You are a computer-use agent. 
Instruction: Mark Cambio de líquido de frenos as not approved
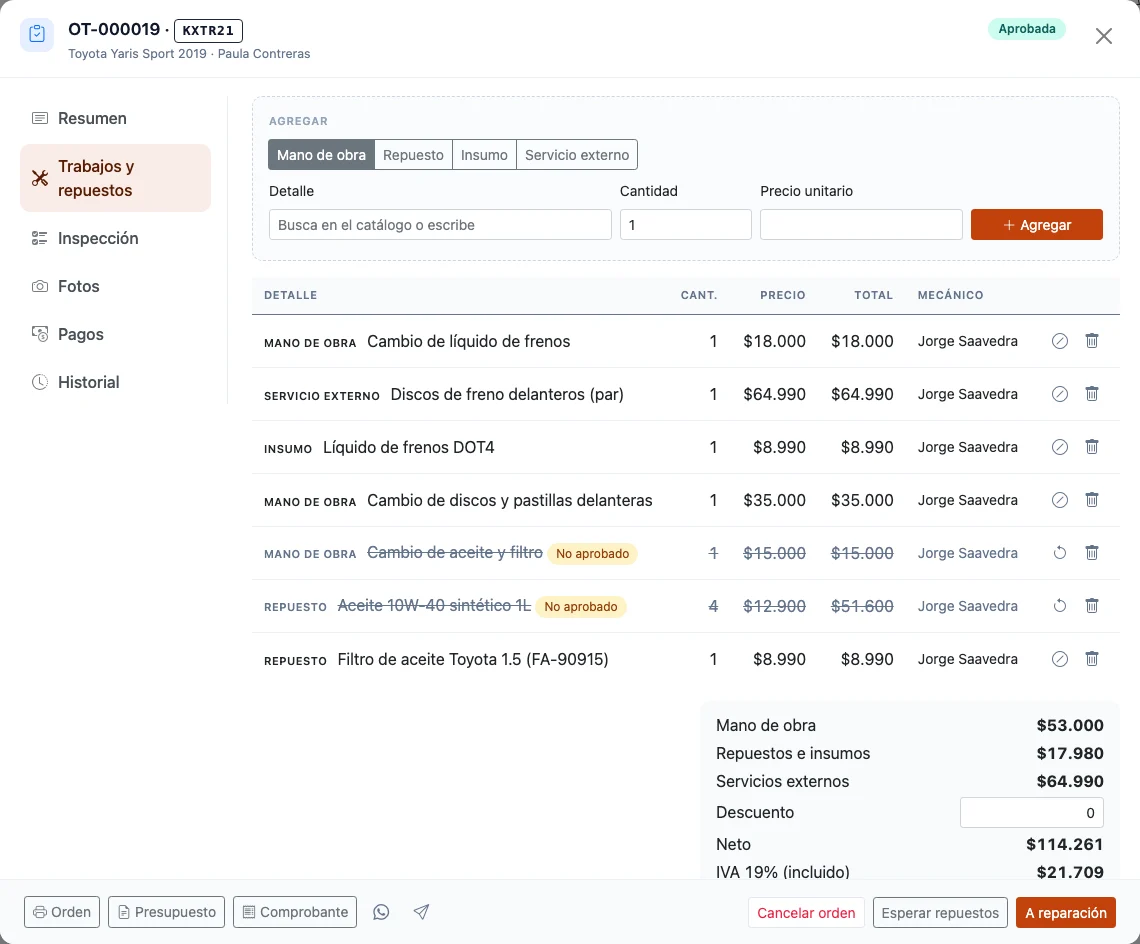1059,340
